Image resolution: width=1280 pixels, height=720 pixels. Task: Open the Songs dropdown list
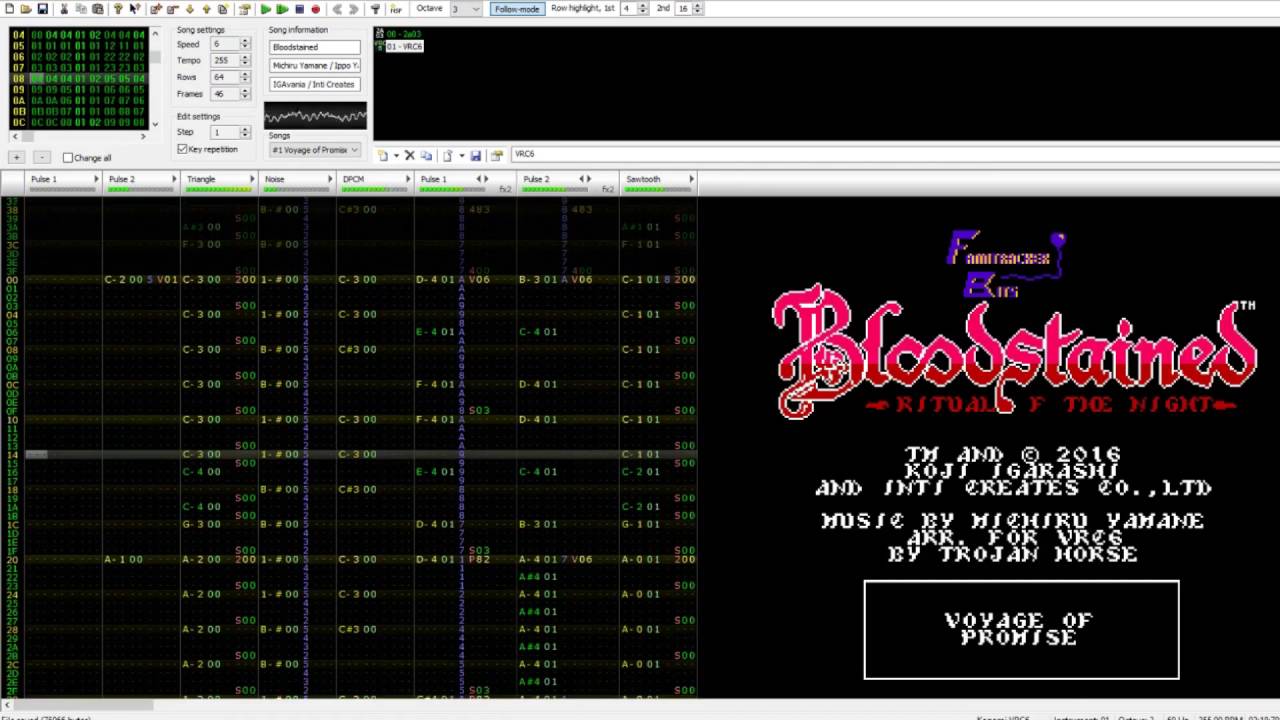click(314, 150)
